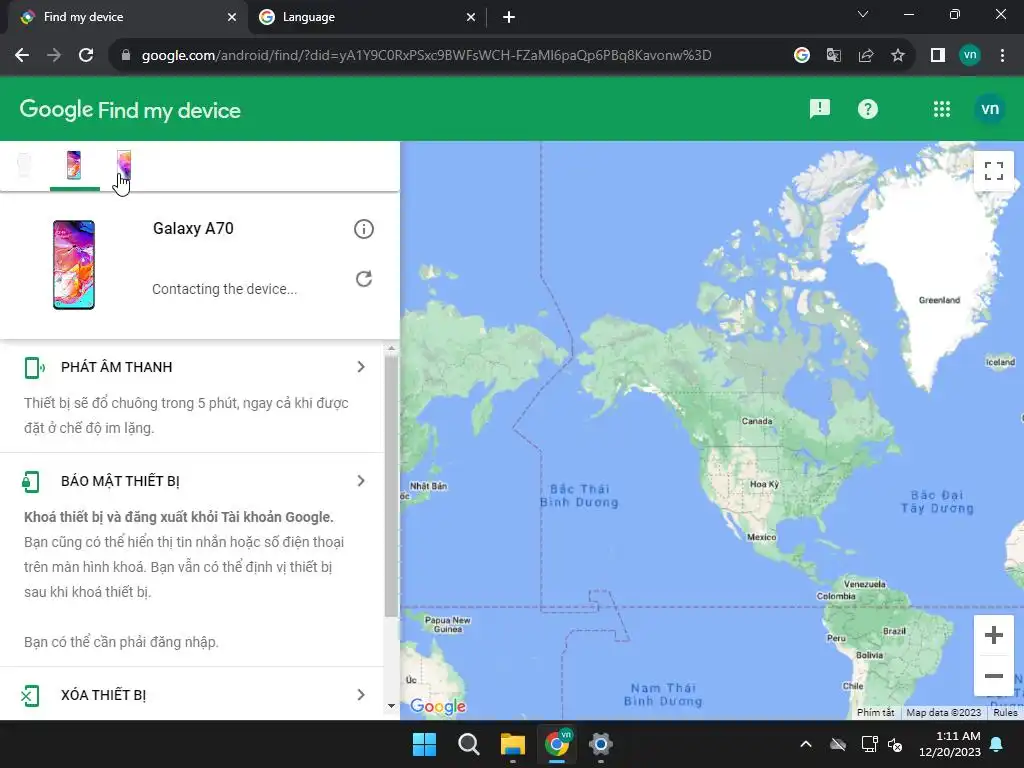Click the muted volume tray icon
Image resolution: width=1024 pixels, height=768 pixels.
point(895,744)
